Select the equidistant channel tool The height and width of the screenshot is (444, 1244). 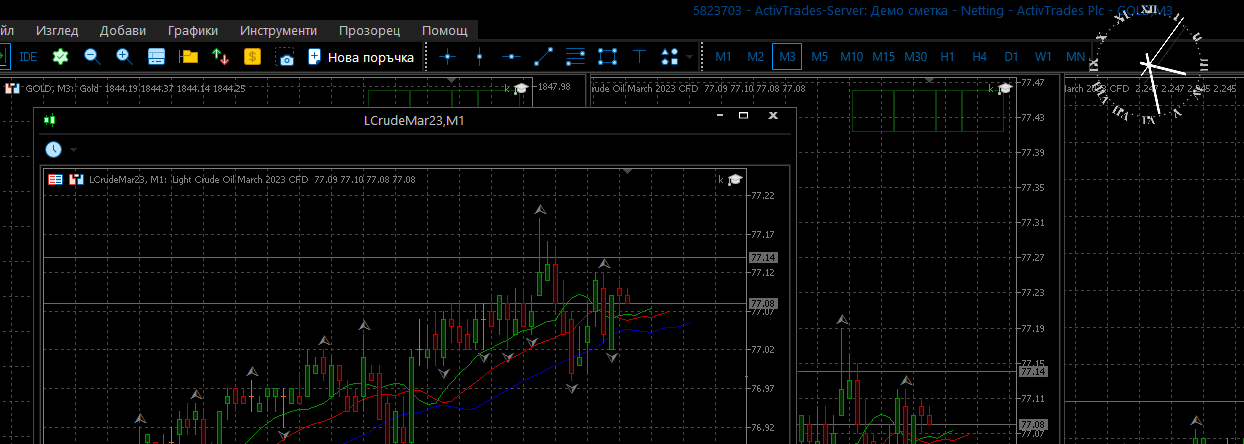coord(575,57)
